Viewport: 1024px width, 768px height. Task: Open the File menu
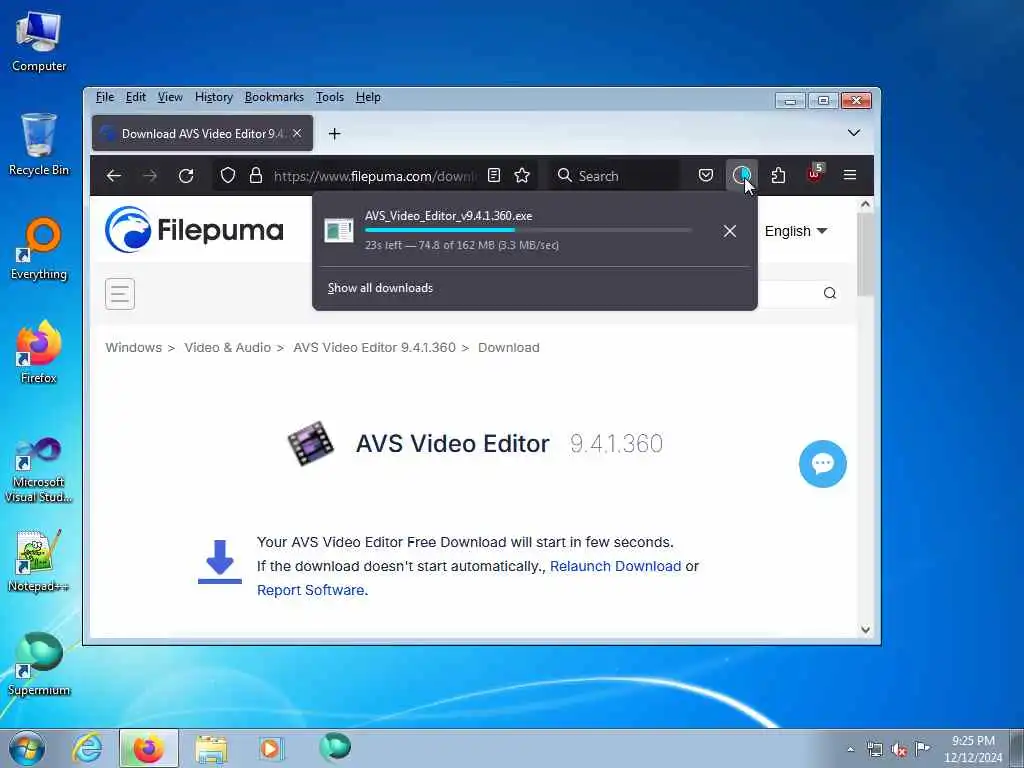click(x=104, y=97)
